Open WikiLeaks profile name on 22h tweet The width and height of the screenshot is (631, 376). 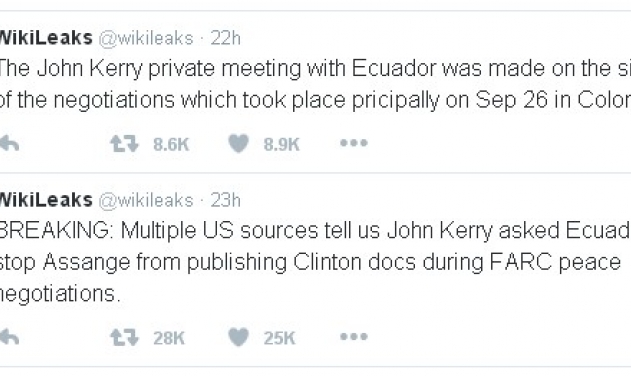[46, 38]
